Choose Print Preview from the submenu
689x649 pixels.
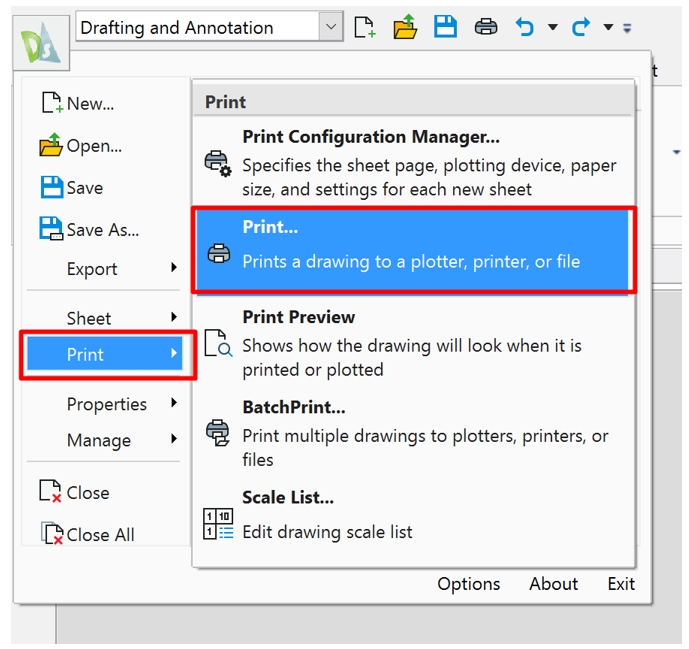[298, 317]
